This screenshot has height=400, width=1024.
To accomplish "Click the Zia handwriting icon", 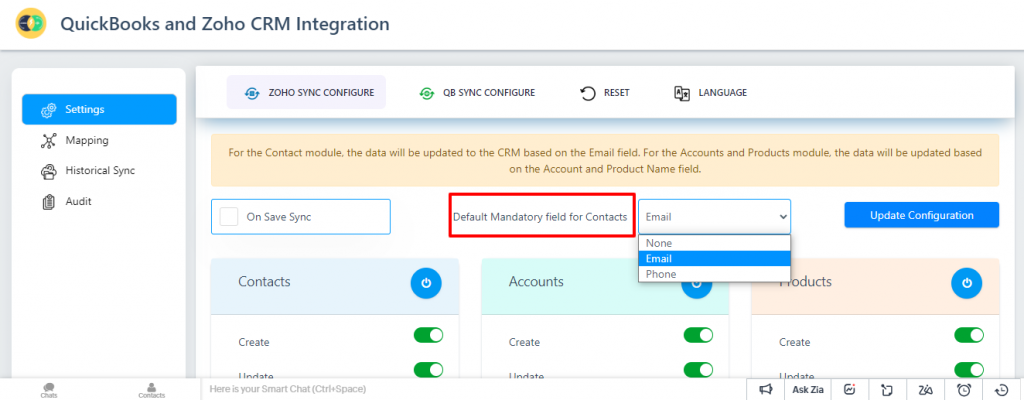I will pos(925,390).
